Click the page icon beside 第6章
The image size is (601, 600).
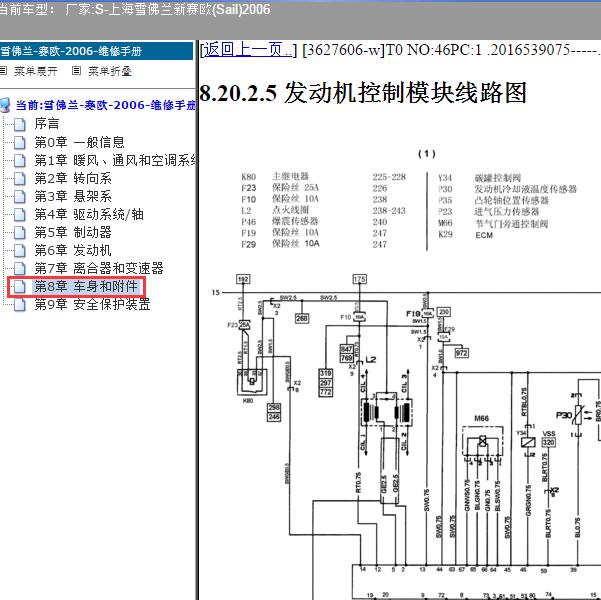[x=20, y=250]
